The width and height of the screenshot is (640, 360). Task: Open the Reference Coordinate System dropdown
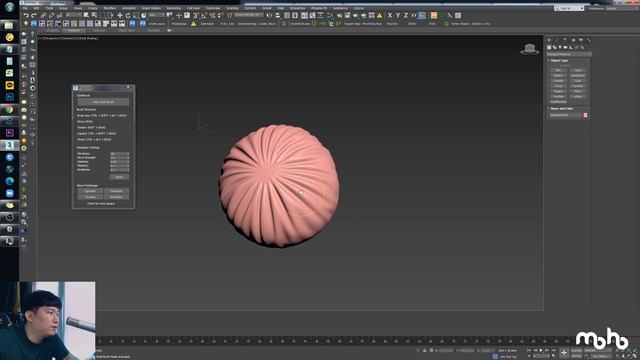point(156,15)
